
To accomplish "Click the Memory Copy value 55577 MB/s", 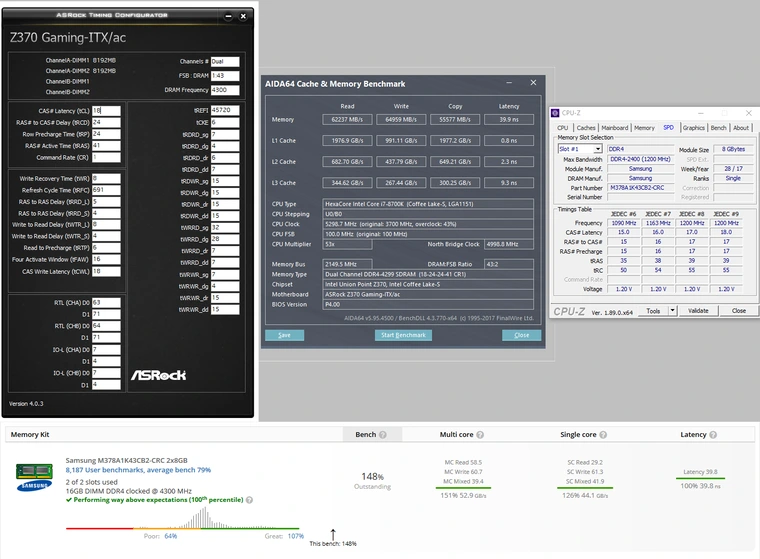I will pos(455,119).
